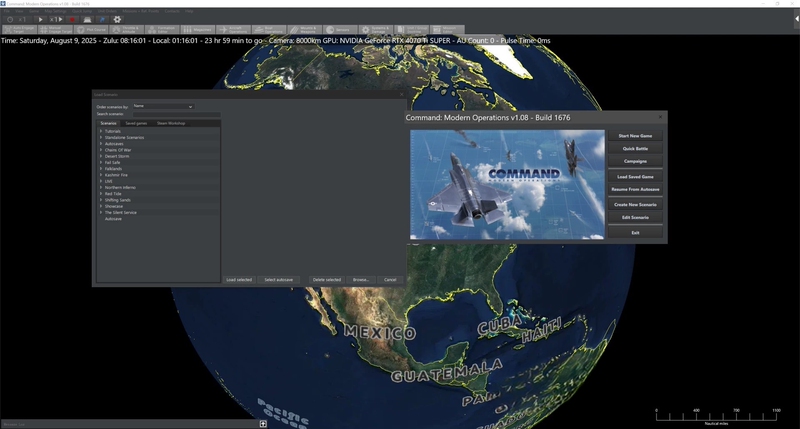This screenshot has width=800, height=429.
Task: Expand the Autosaves folder
Action: [101, 144]
